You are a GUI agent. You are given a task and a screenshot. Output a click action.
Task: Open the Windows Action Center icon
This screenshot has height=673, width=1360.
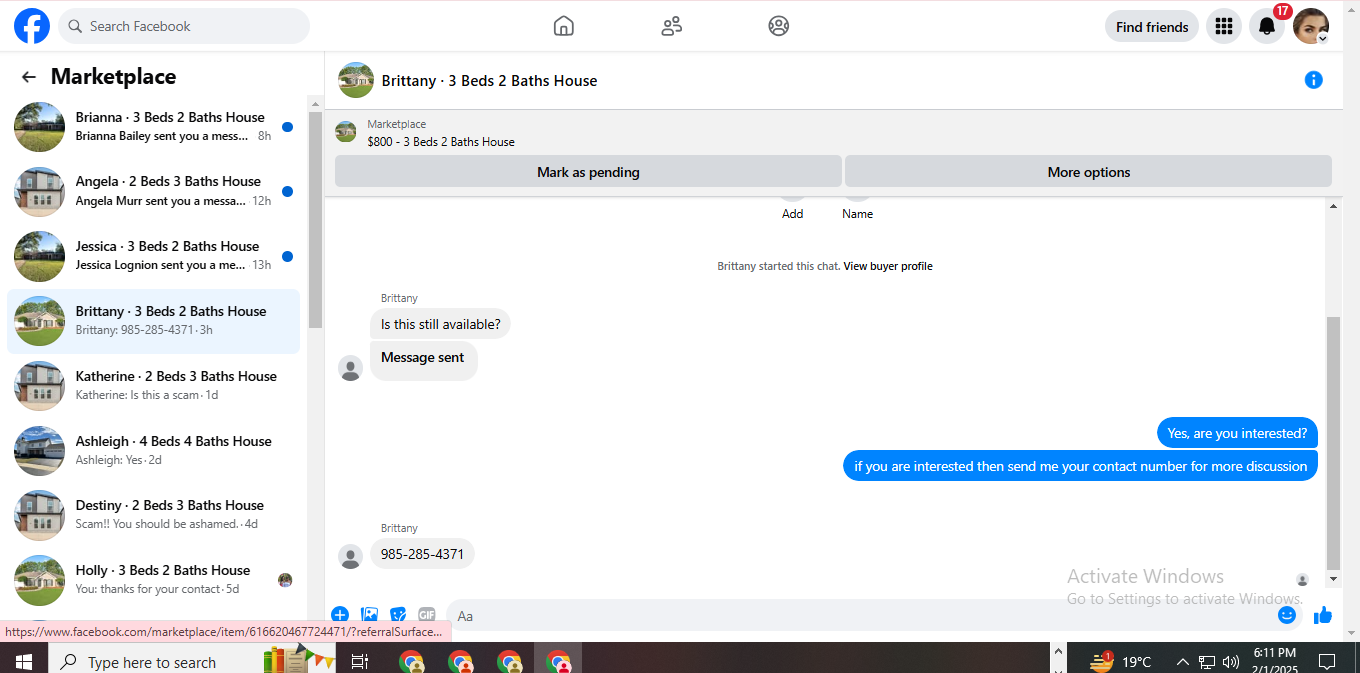click(x=1327, y=661)
